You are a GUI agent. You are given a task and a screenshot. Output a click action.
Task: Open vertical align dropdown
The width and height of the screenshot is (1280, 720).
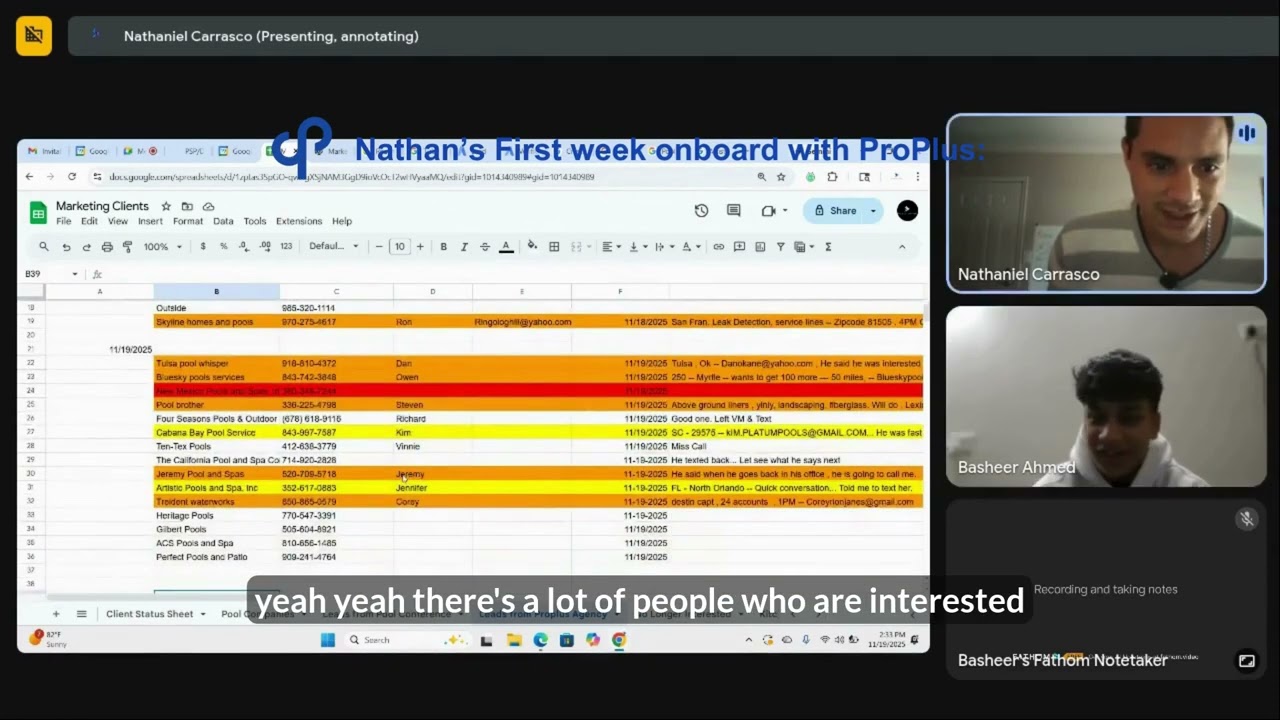tap(637, 247)
